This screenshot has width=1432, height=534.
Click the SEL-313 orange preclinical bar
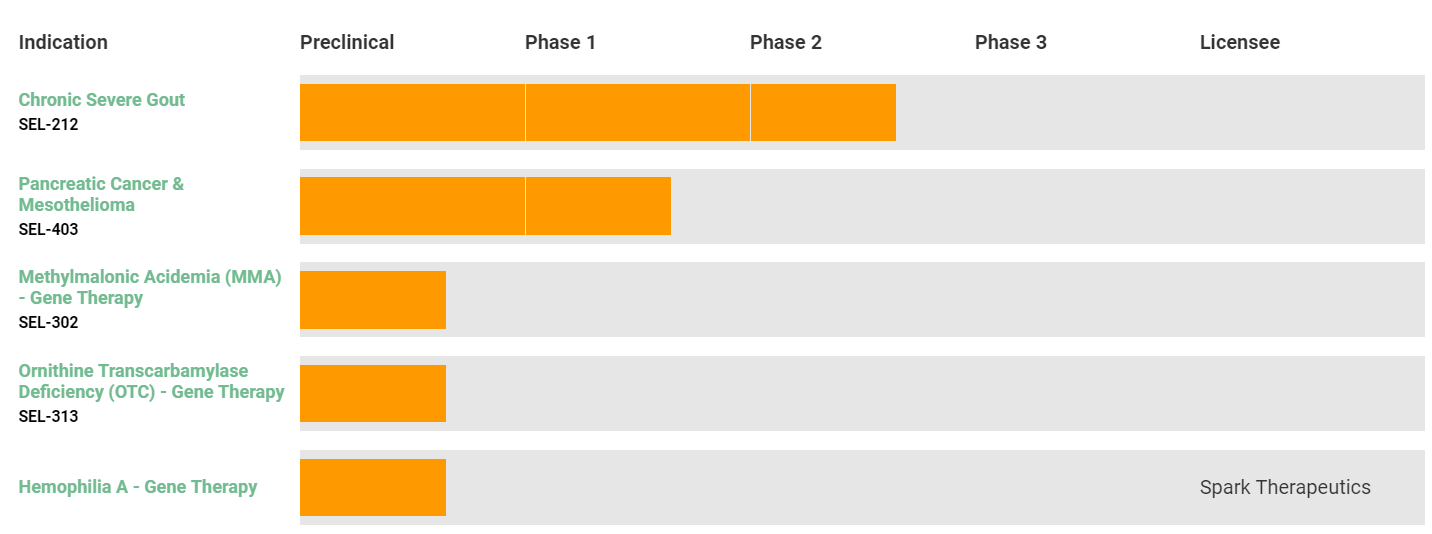[x=373, y=393]
